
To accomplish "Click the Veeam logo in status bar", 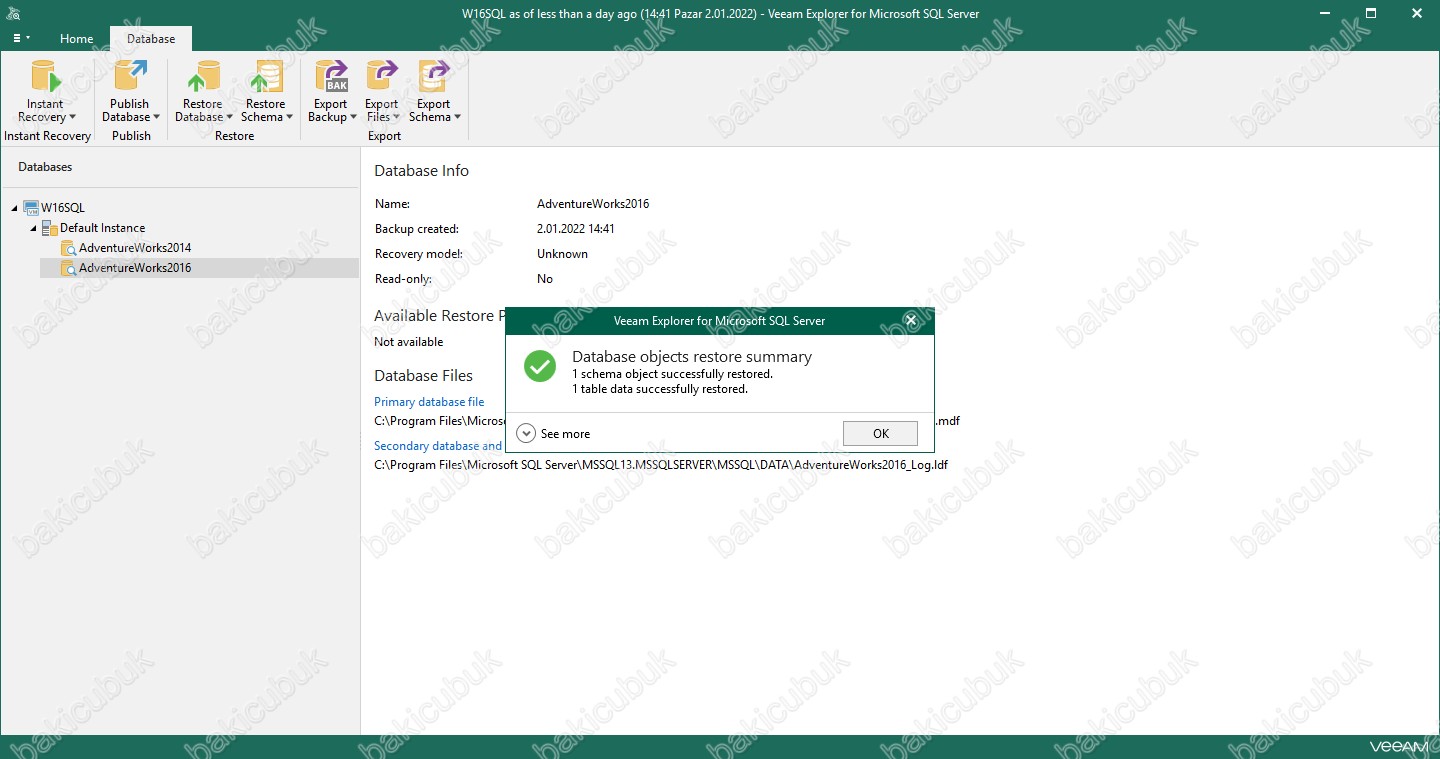I will [x=1397, y=747].
